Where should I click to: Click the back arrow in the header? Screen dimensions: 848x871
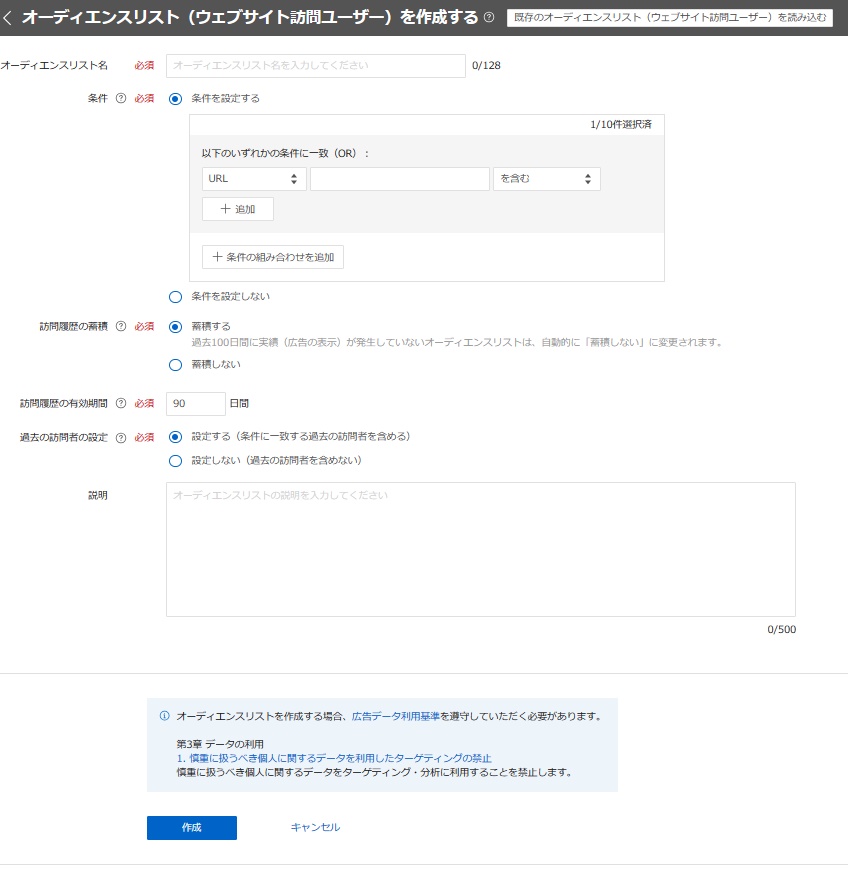(x=9, y=18)
